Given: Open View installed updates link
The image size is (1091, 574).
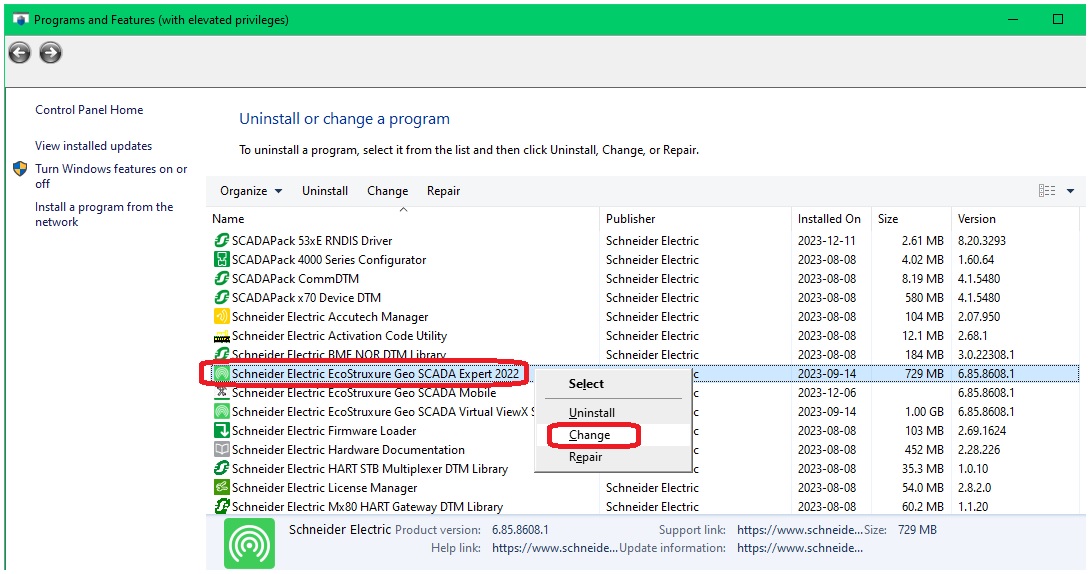Looking at the screenshot, I should [93, 146].
